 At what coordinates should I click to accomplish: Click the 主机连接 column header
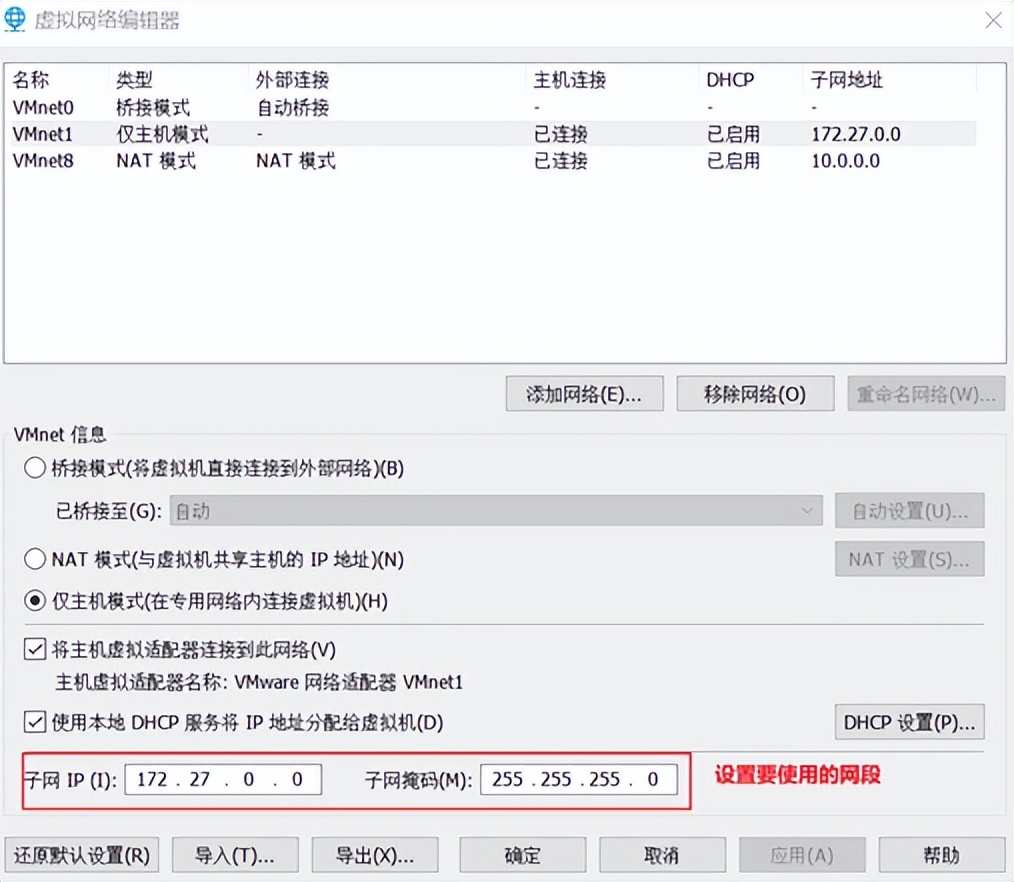(612, 80)
